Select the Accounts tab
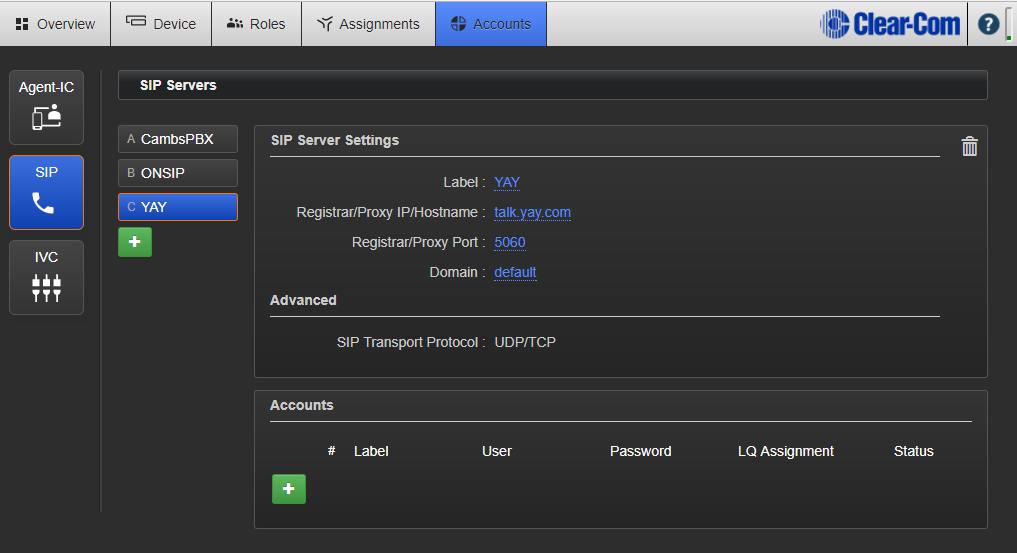This screenshot has width=1017, height=553. [490, 24]
